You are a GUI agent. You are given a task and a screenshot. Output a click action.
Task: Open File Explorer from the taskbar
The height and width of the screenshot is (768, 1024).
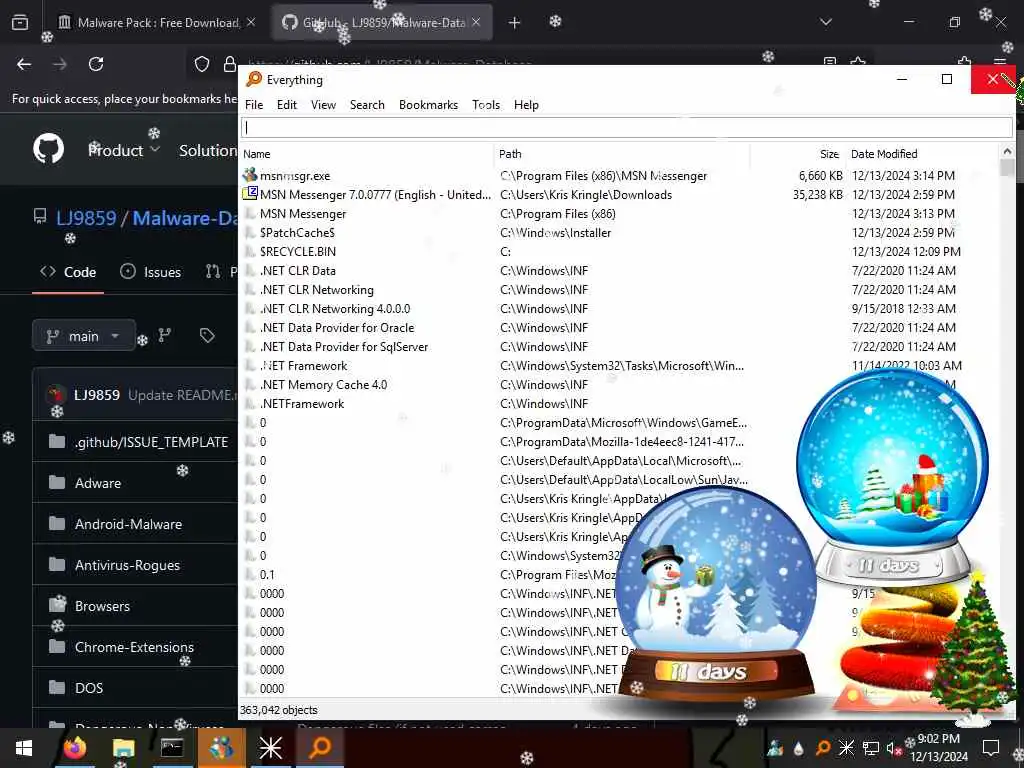(123, 748)
